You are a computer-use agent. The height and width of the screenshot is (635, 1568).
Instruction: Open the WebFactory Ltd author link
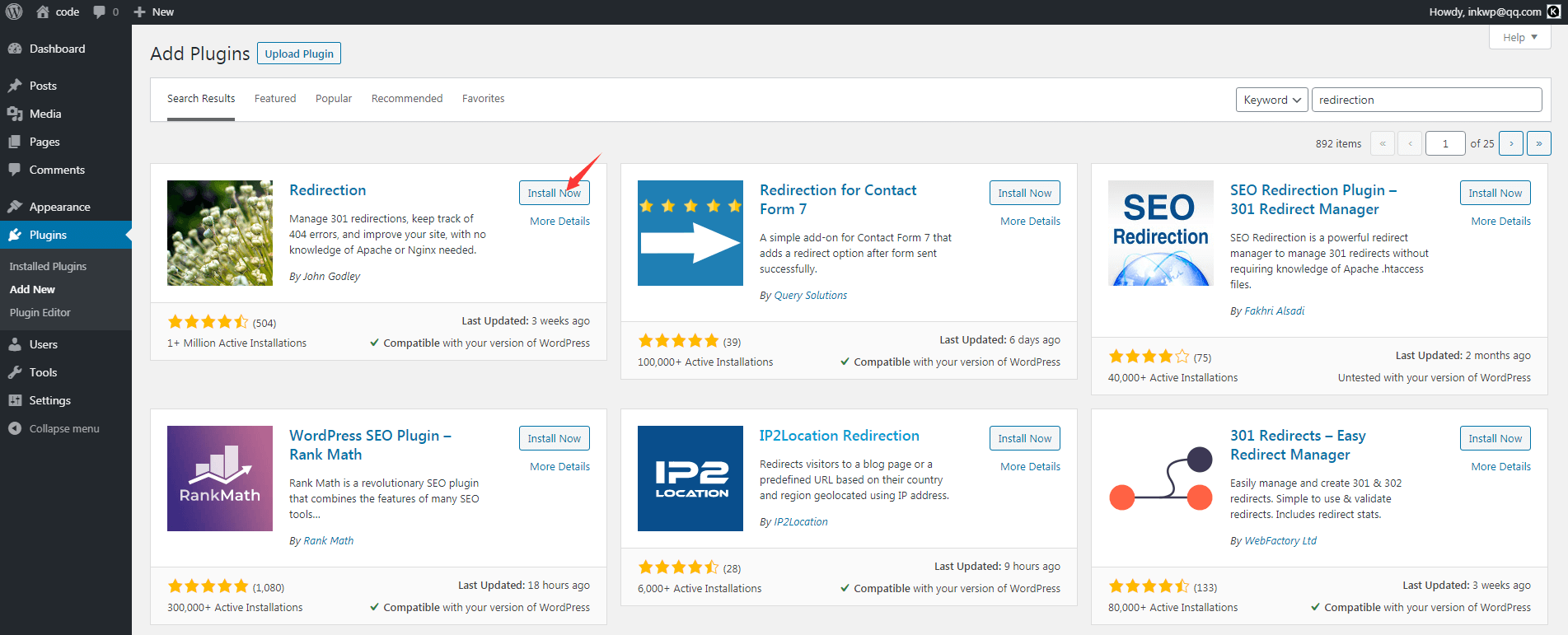(x=1280, y=541)
